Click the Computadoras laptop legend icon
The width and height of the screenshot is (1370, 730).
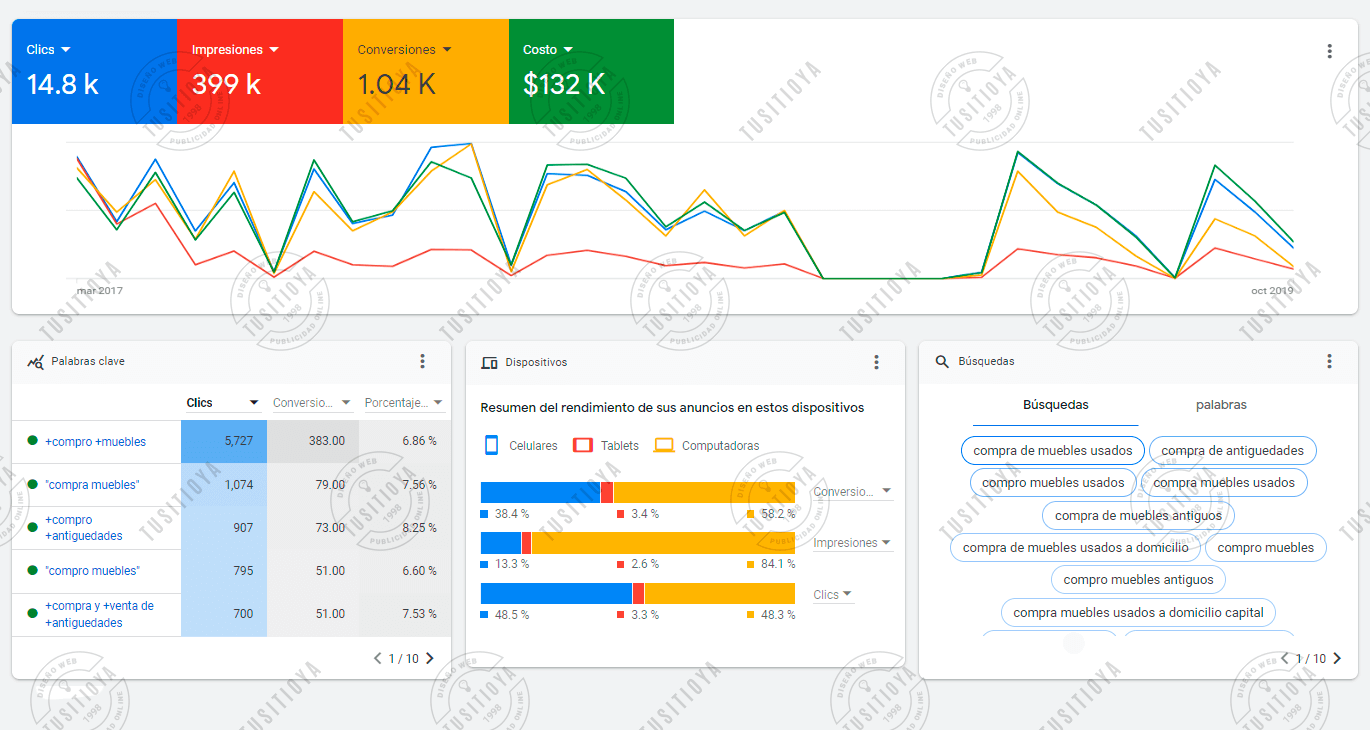pos(664,445)
